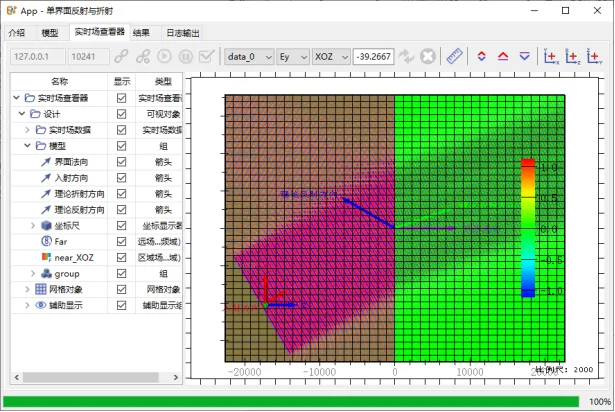The width and height of the screenshot is (615, 412).
Task: Click the 实时场数据 folder icon
Action: coord(41,130)
